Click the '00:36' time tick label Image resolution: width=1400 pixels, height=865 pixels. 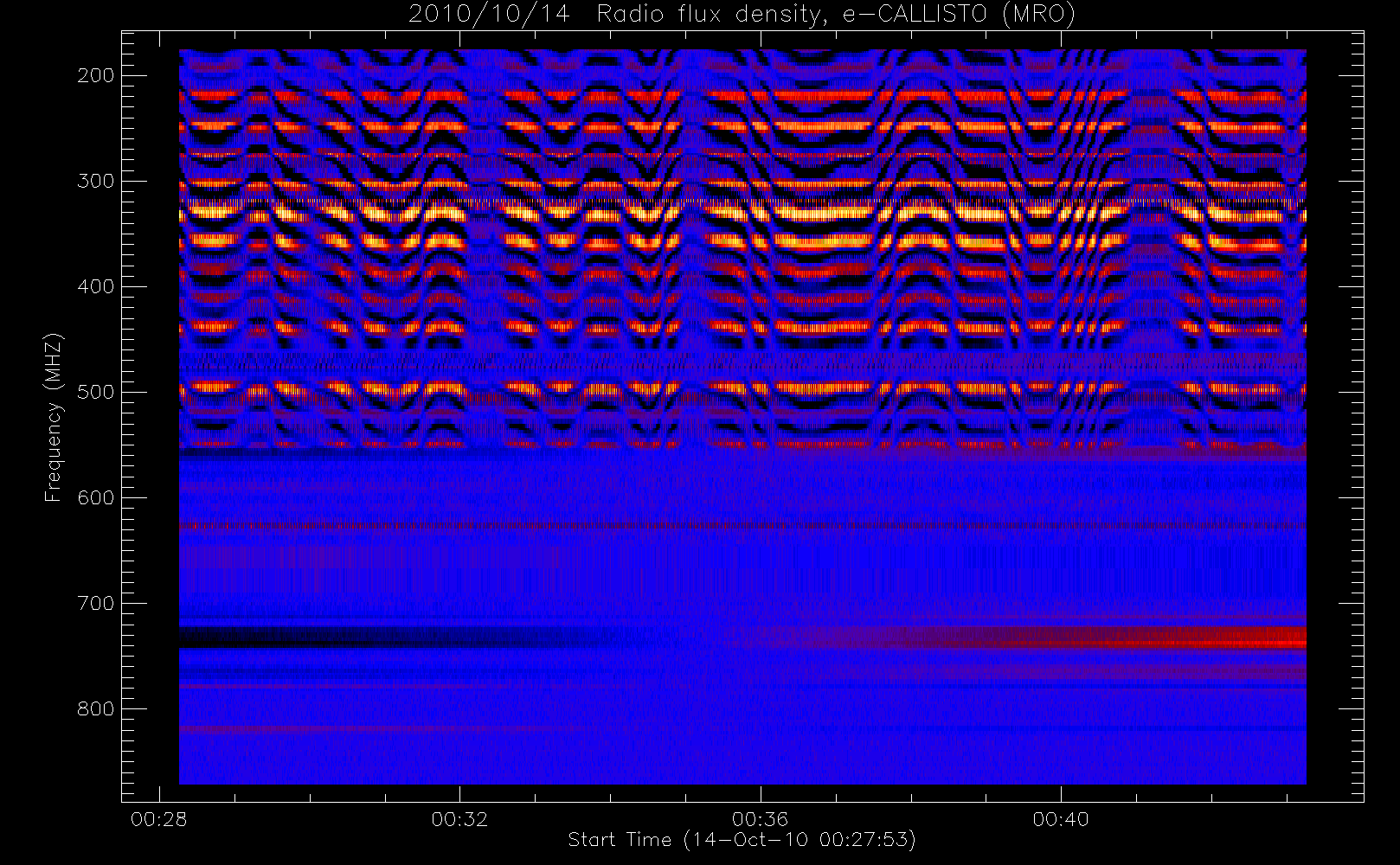pyautogui.click(x=760, y=819)
